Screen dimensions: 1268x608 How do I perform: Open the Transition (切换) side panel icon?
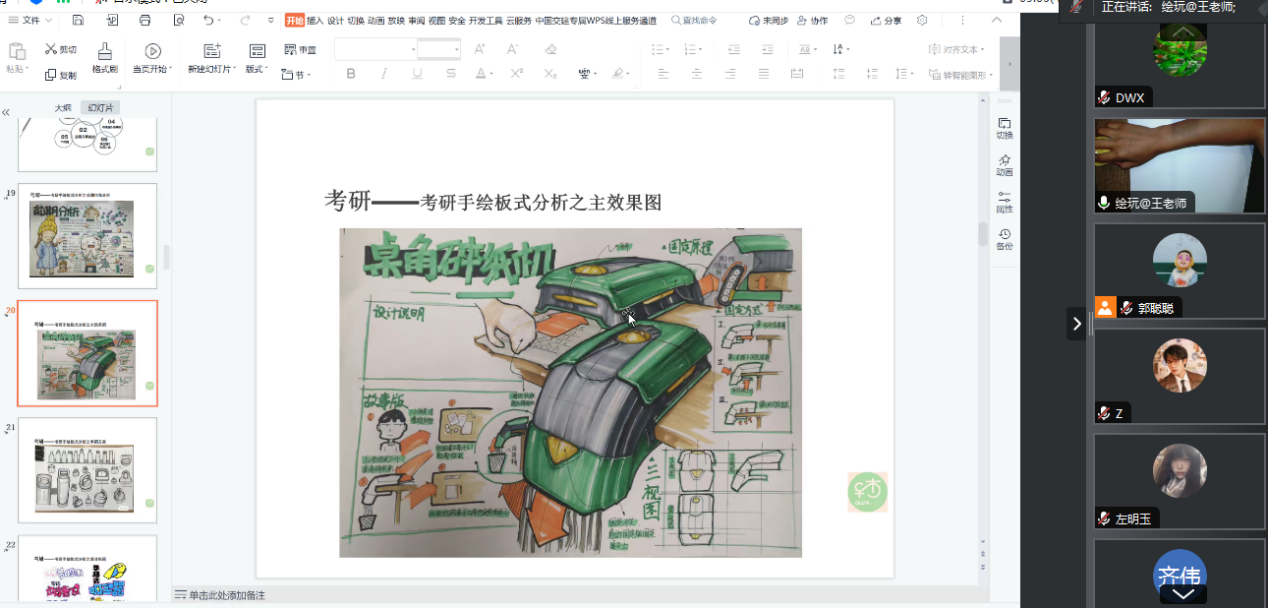pos(1004,128)
